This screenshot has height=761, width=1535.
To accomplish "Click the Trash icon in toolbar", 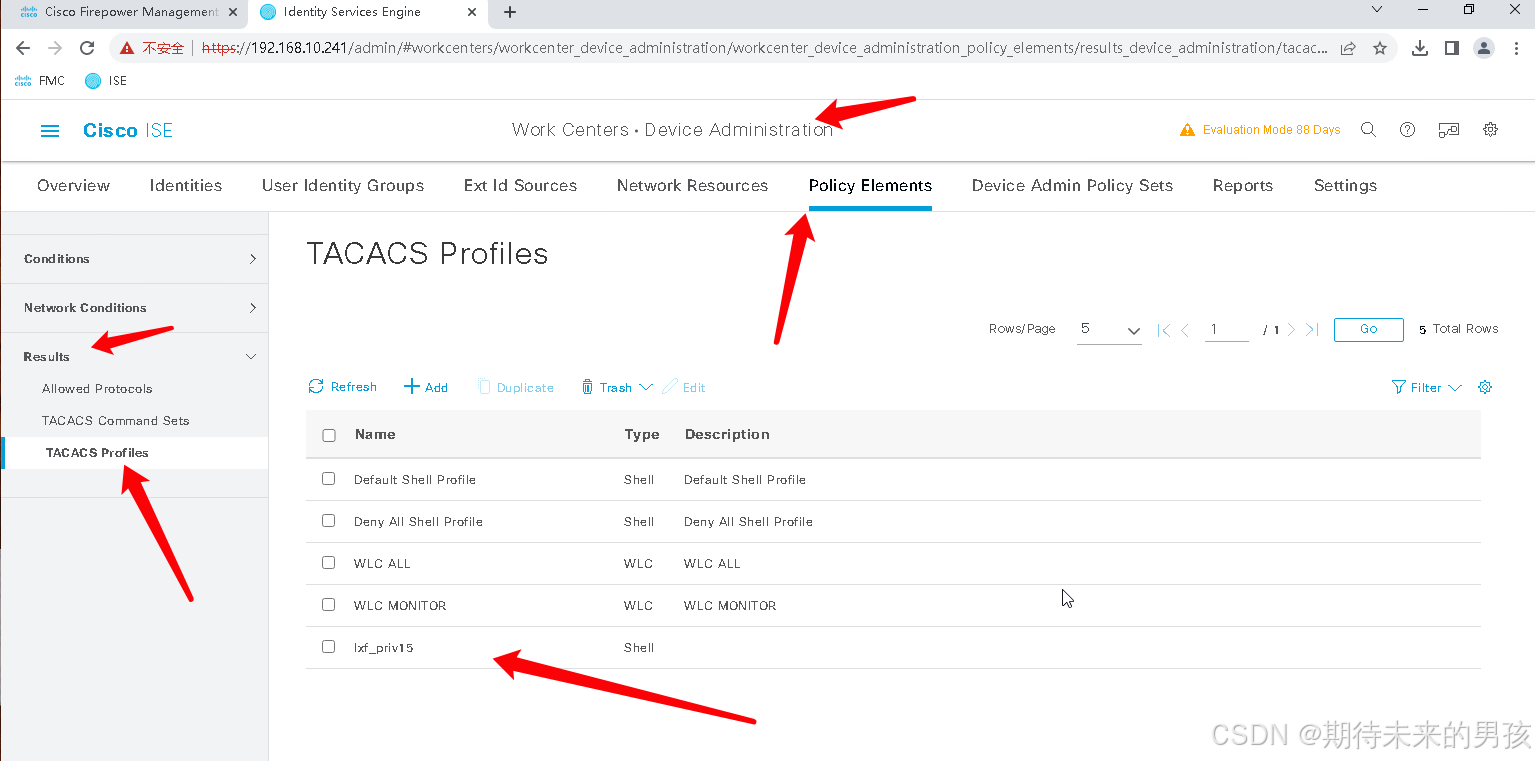I will (x=587, y=387).
